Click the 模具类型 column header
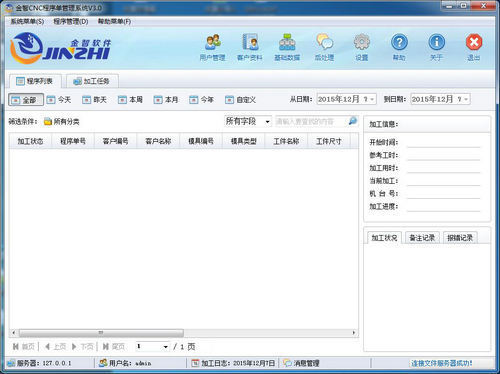Screen dimensions: 500x374 [x=244, y=141]
